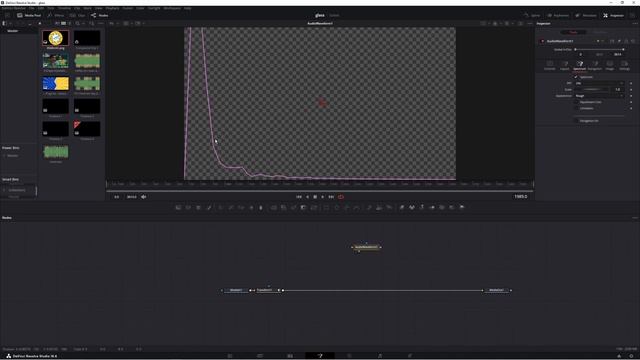
Task: Open Nodes panel options three-dot menu
Action: point(635,218)
